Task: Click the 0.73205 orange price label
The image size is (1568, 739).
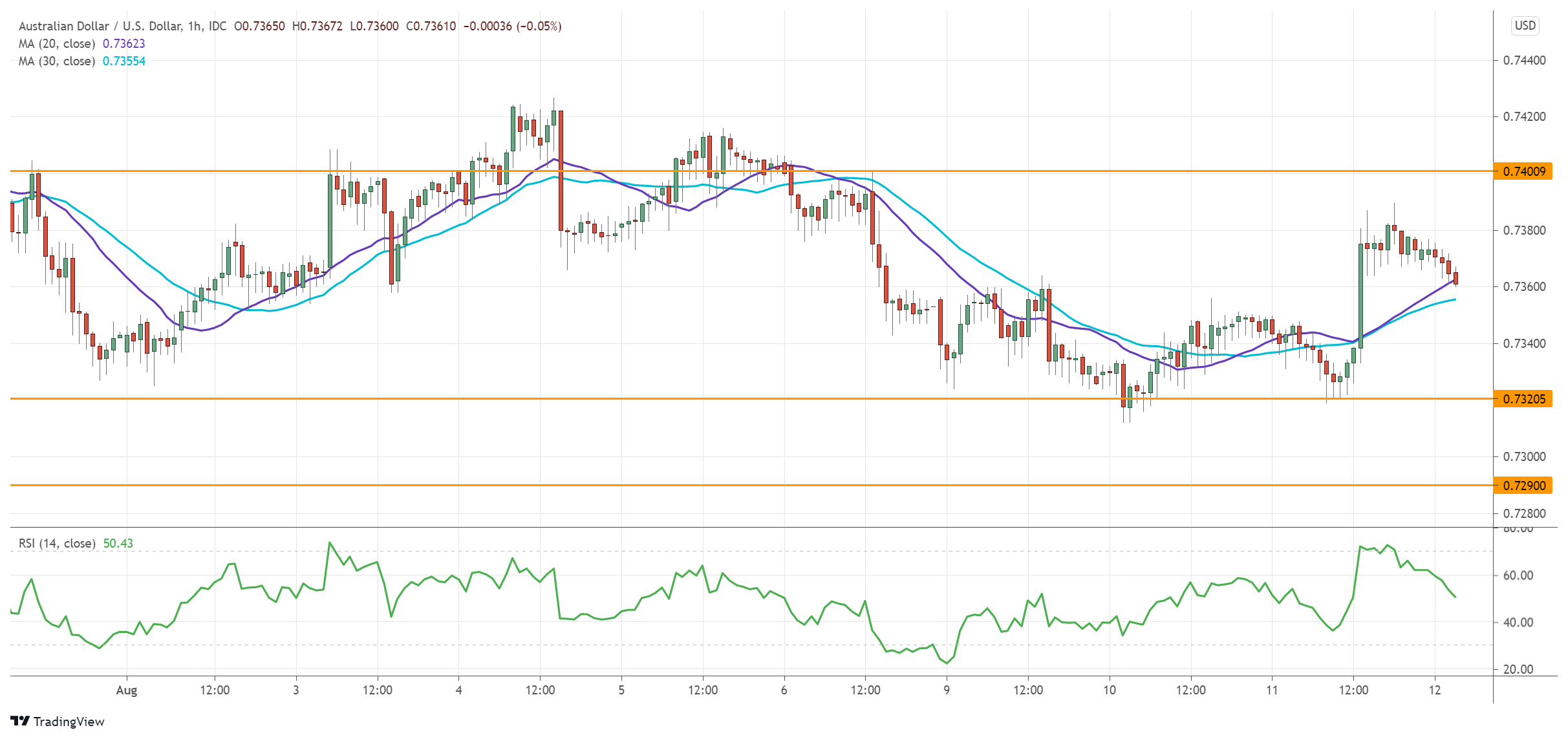Action: tap(1523, 399)
